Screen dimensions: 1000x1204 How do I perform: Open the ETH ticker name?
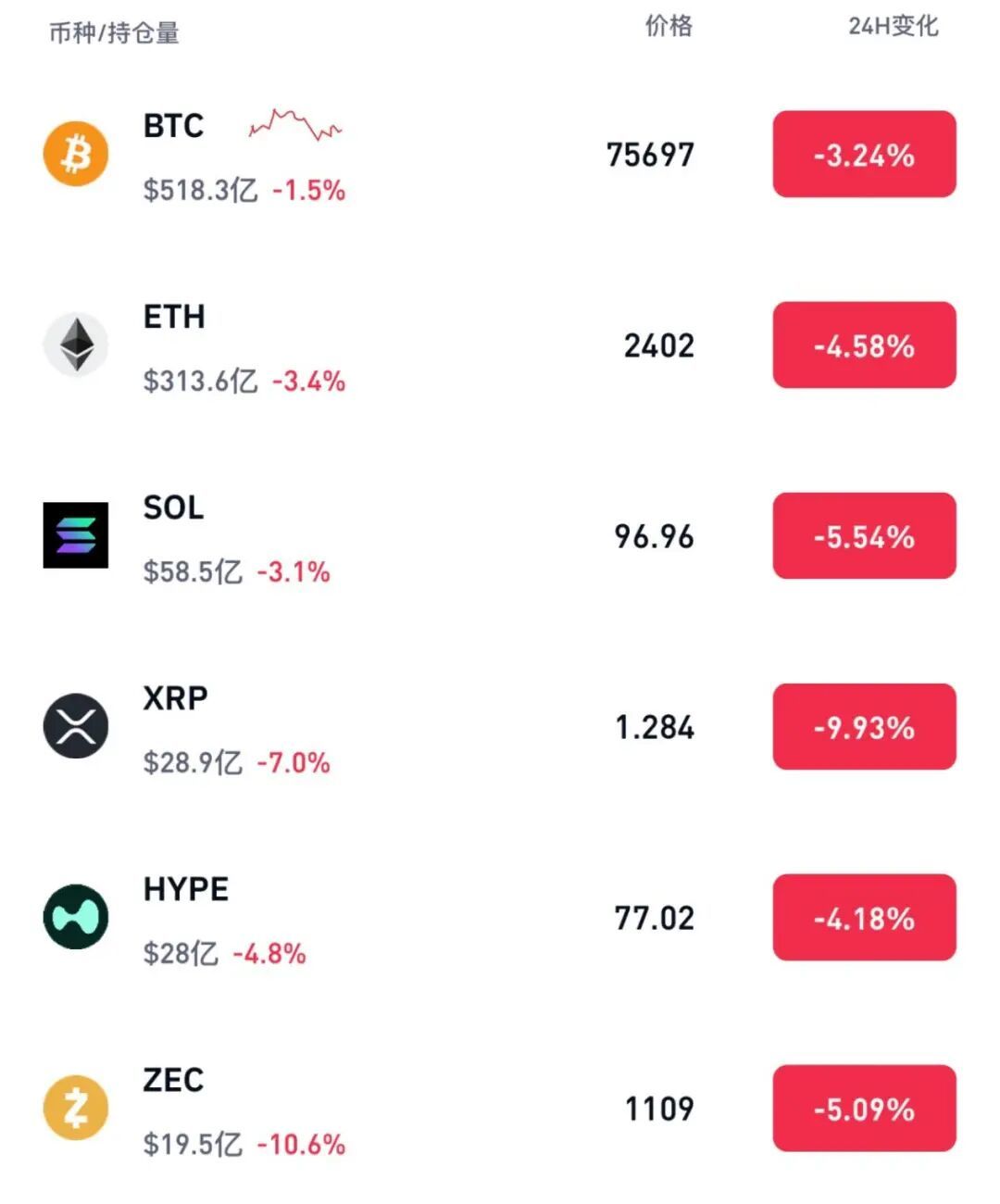[174, 317]
